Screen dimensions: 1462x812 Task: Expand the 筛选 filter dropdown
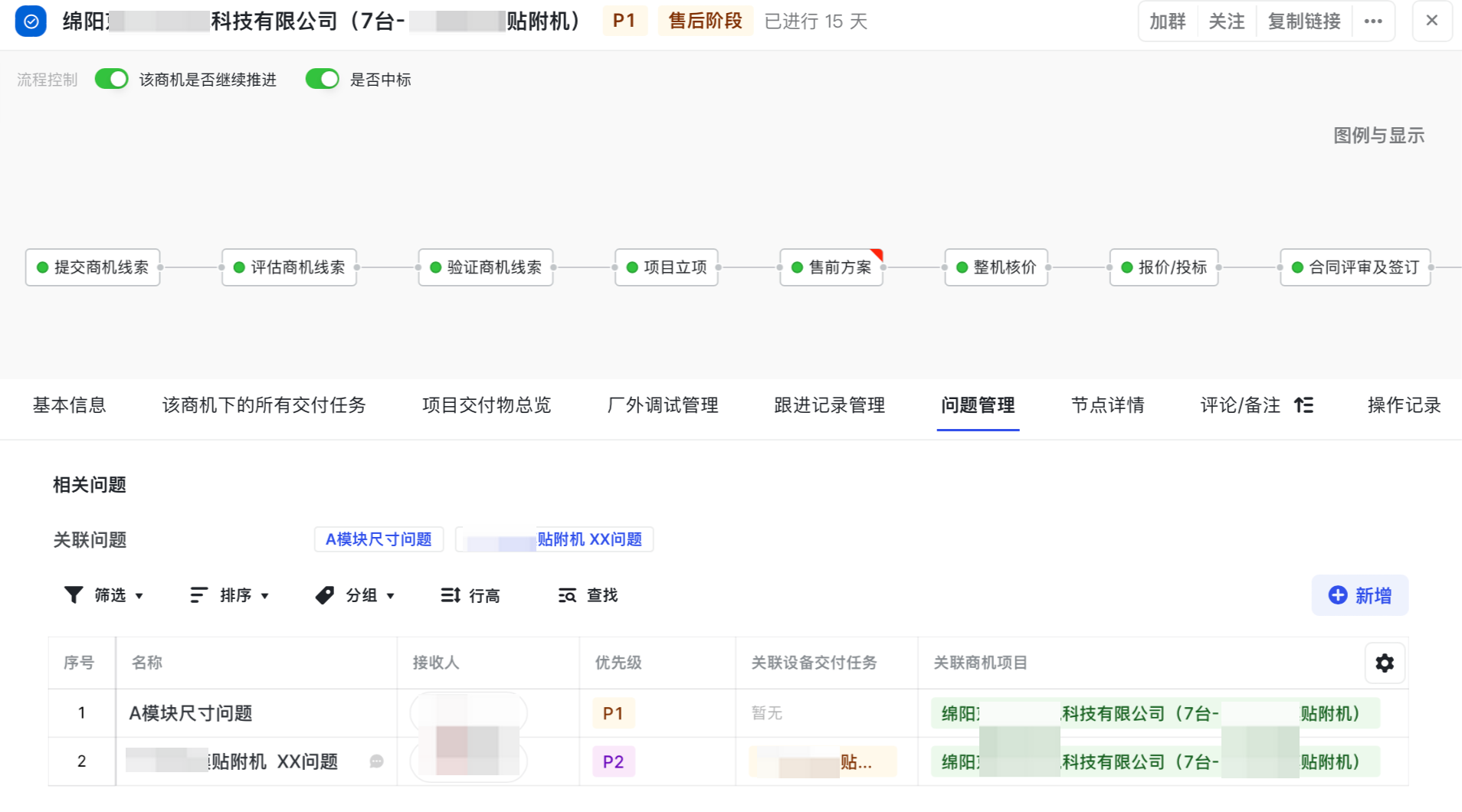pos(104,595)
